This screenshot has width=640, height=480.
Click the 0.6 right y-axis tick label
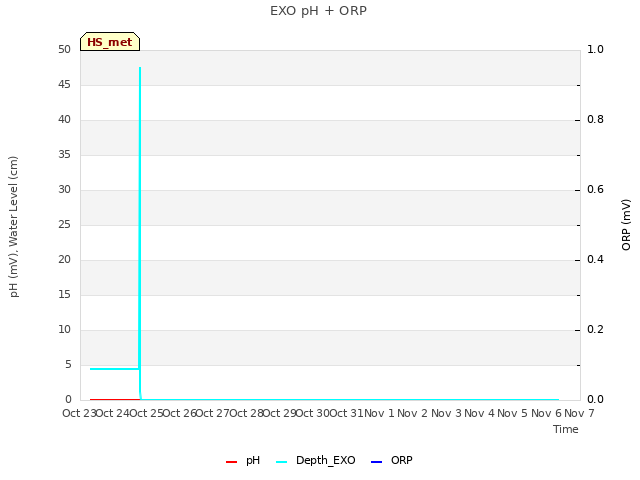(x=595, y=189)
